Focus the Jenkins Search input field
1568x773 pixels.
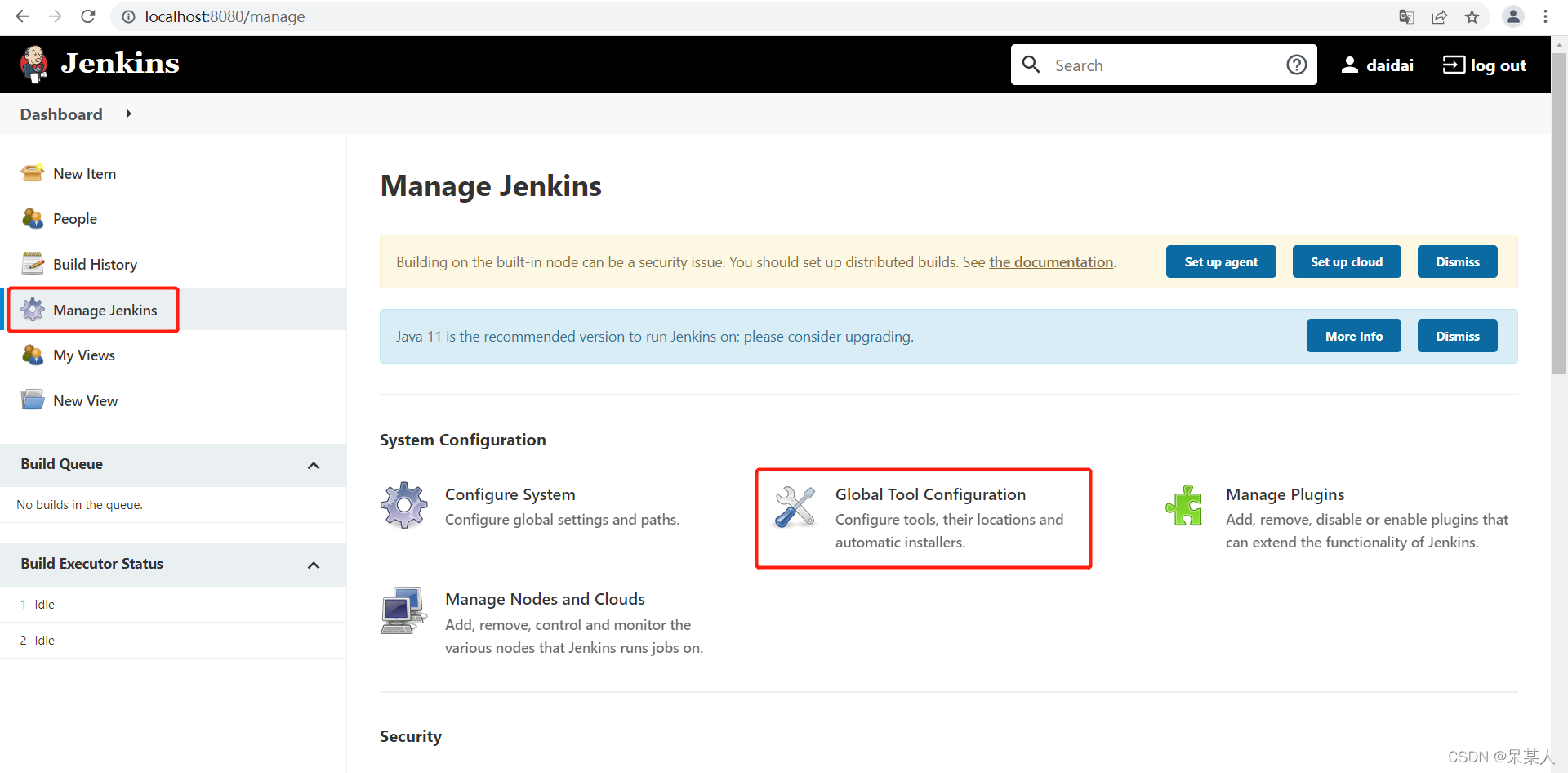(x=1164, y=65)
